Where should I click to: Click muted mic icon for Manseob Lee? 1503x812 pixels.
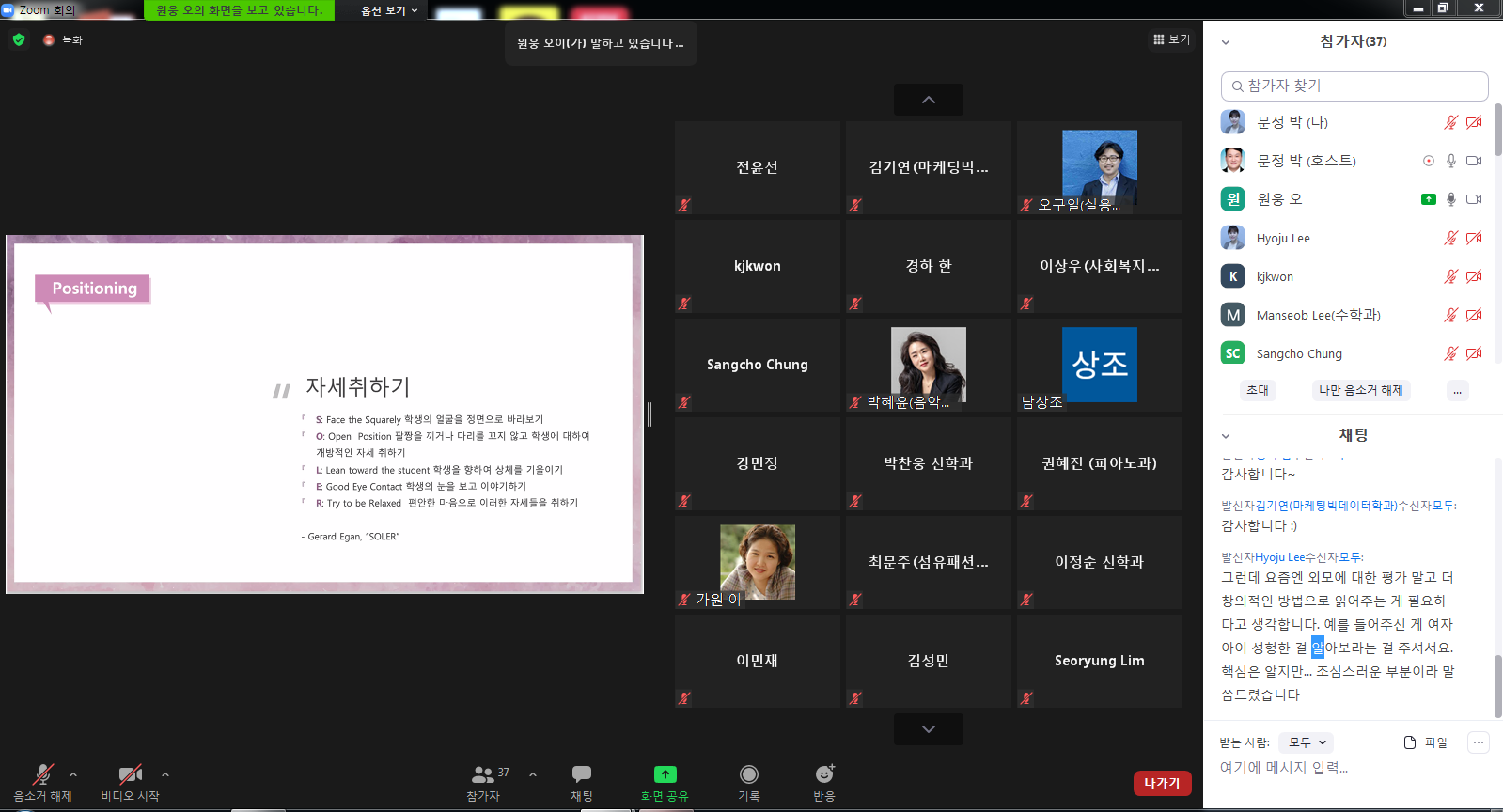1450,315
